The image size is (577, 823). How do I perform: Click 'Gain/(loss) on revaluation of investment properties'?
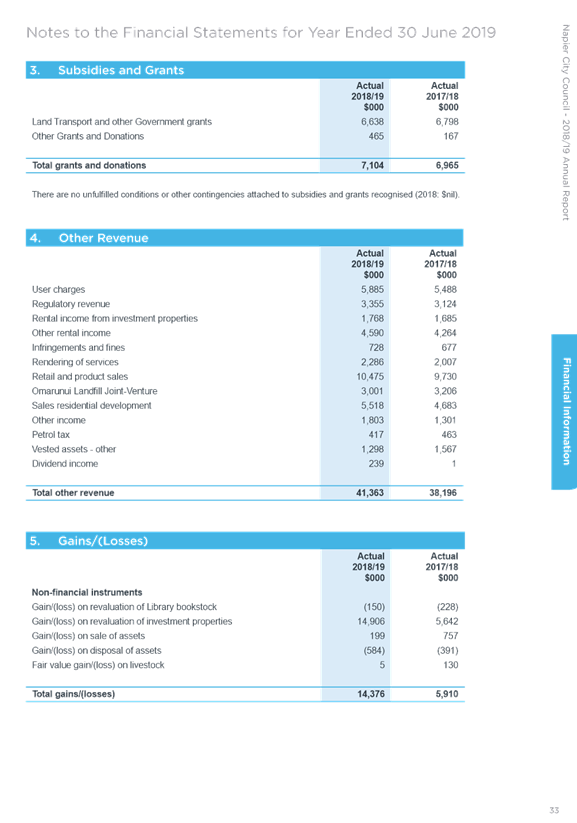point(132,621)
